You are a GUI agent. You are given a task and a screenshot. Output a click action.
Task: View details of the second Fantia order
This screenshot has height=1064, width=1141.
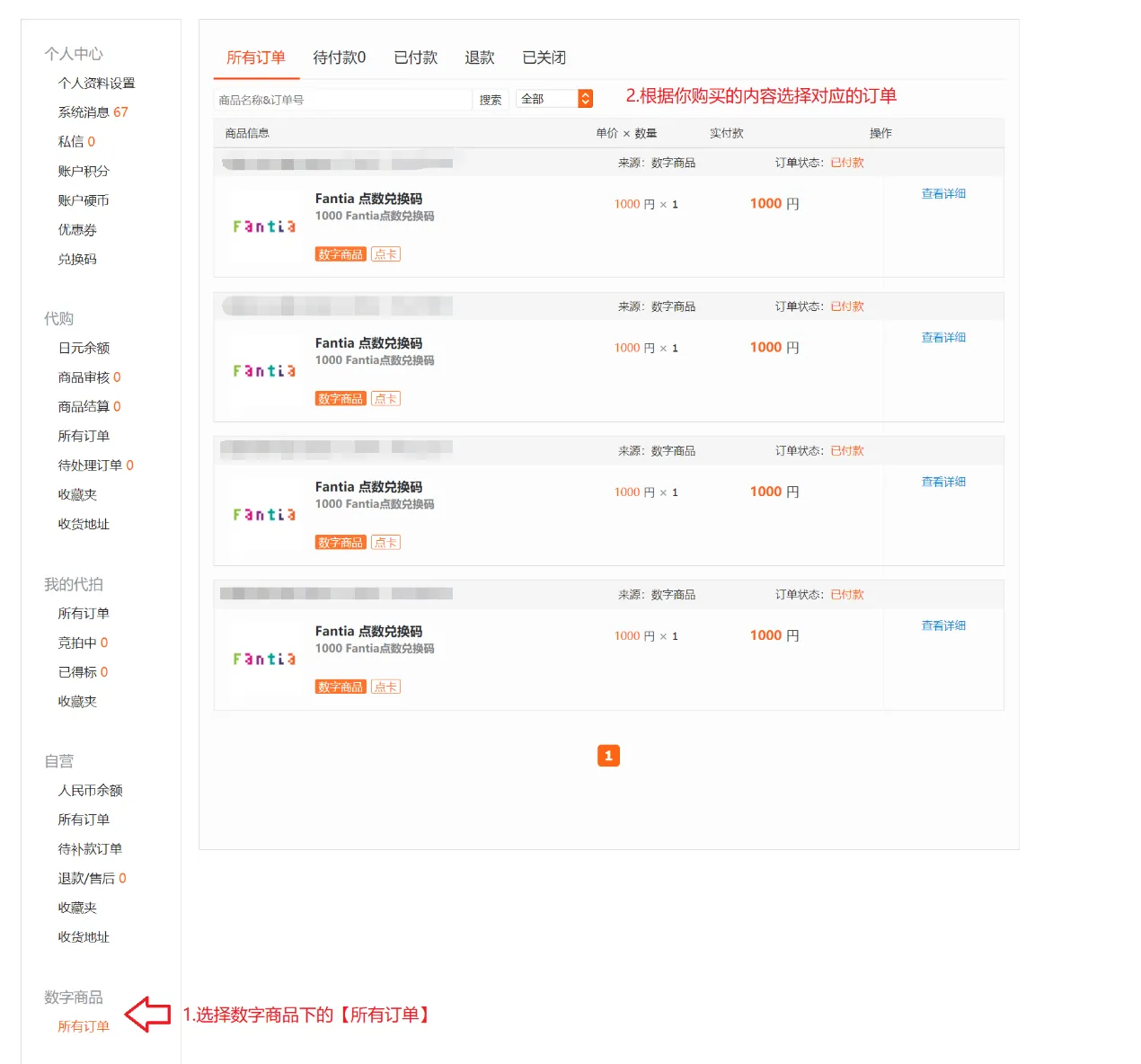pyautogui.click(x=943, y=338)
